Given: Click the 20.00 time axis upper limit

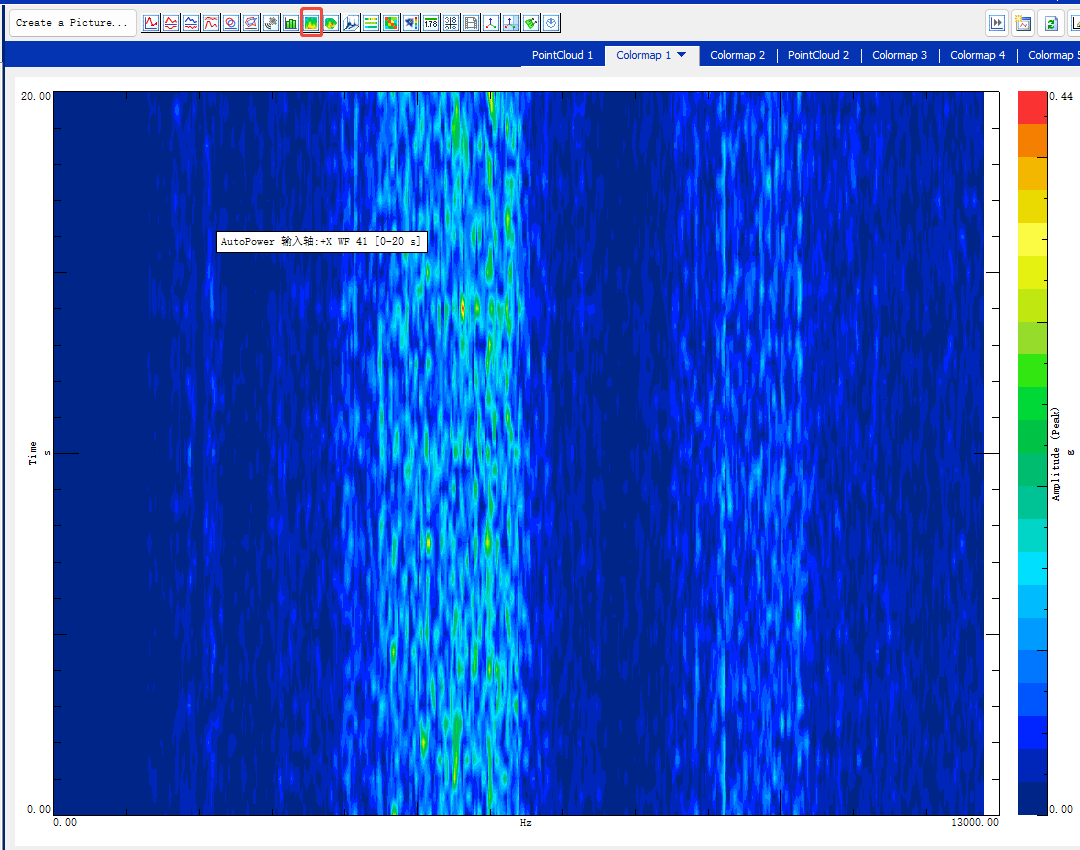Looking at the screenshot, I should pyautogui.click(x=36, y=96).
